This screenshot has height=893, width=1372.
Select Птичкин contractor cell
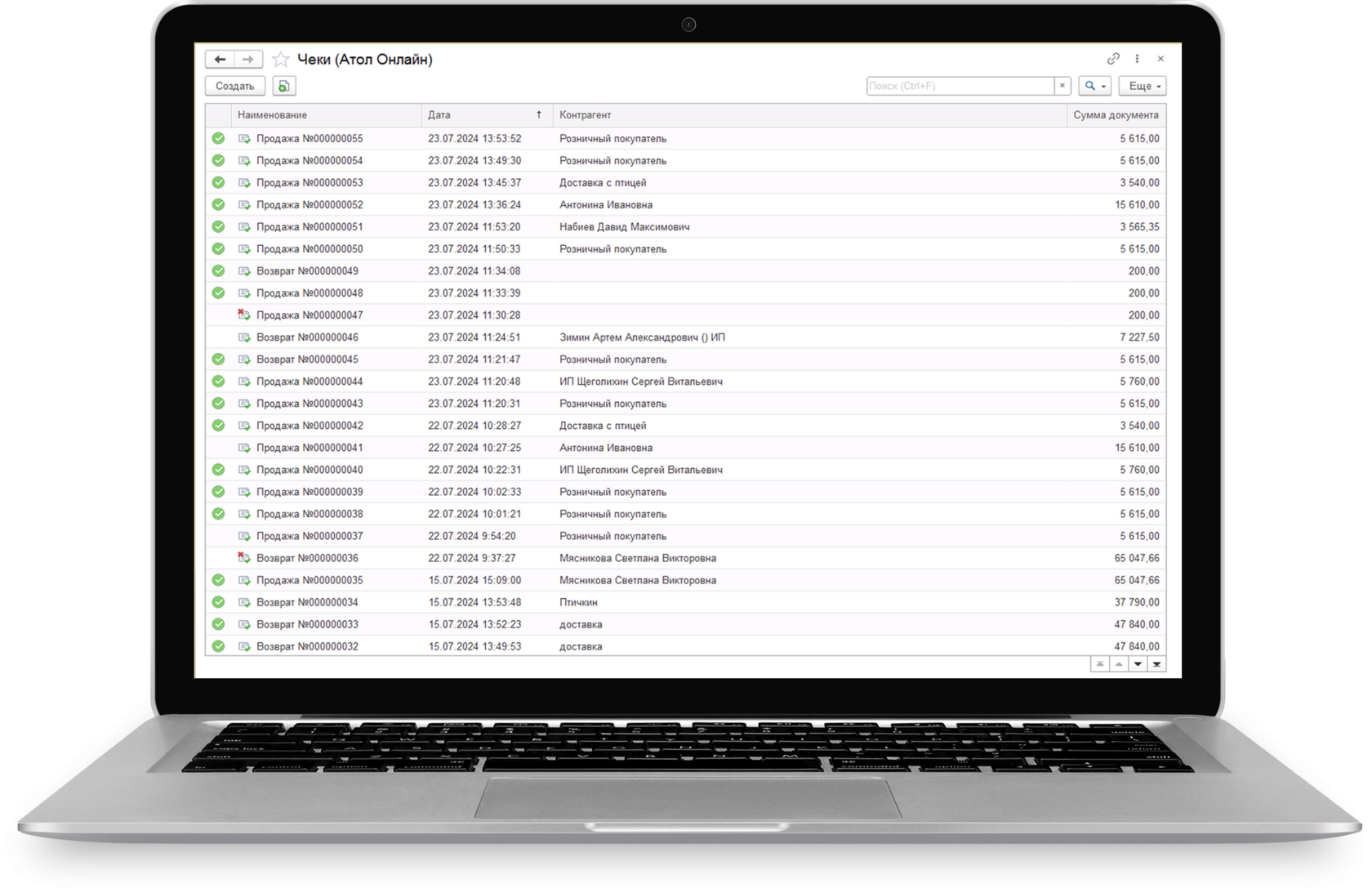point(810,602)
